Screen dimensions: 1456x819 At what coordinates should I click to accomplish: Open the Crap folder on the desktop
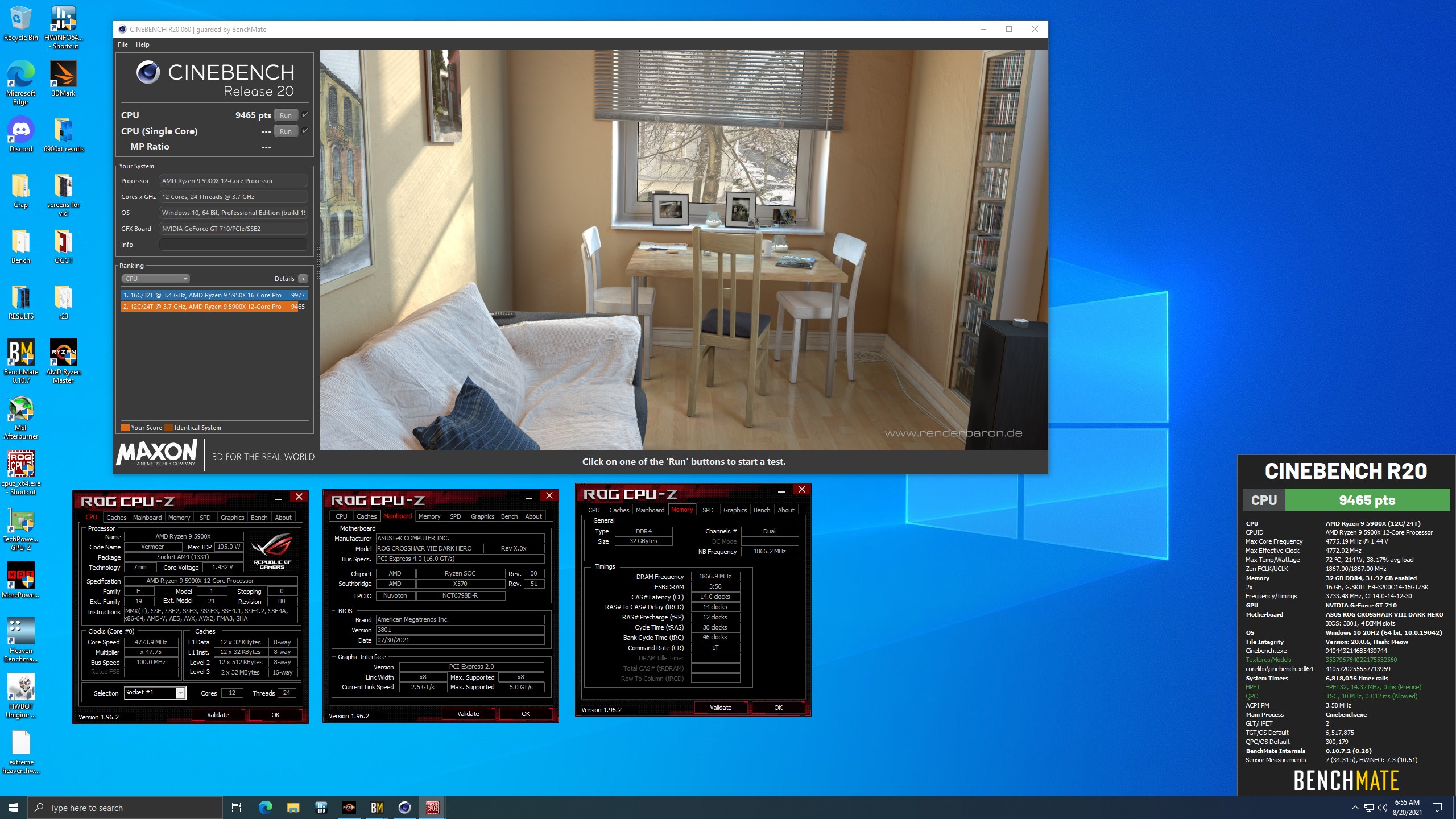(20, 190)
